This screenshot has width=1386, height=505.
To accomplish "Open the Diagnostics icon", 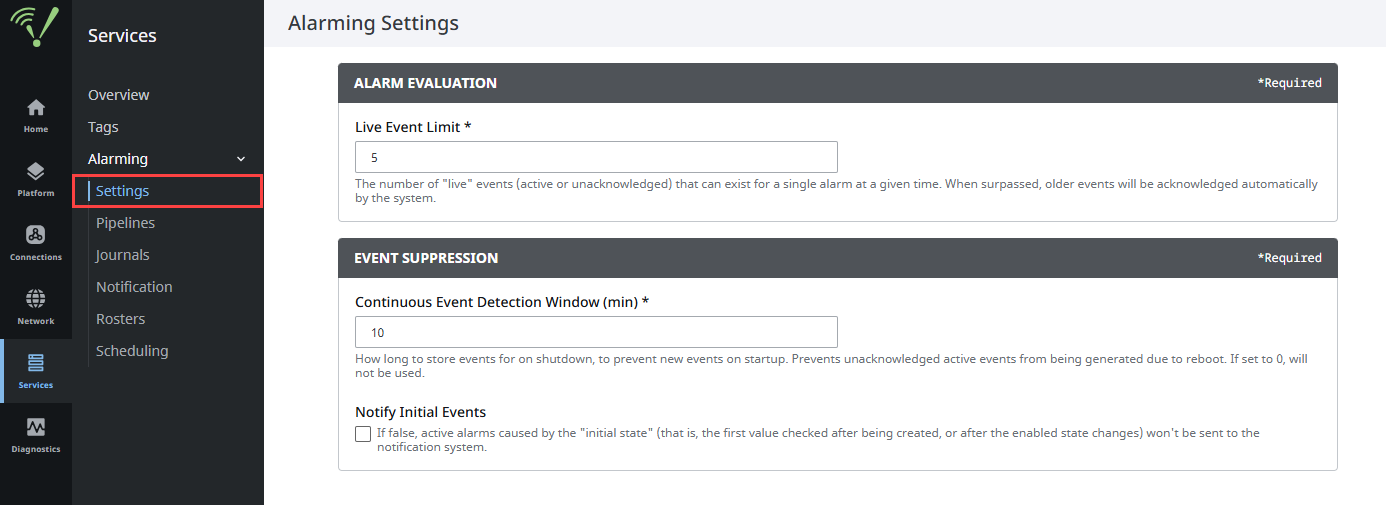I will click(x=35, y=428).
